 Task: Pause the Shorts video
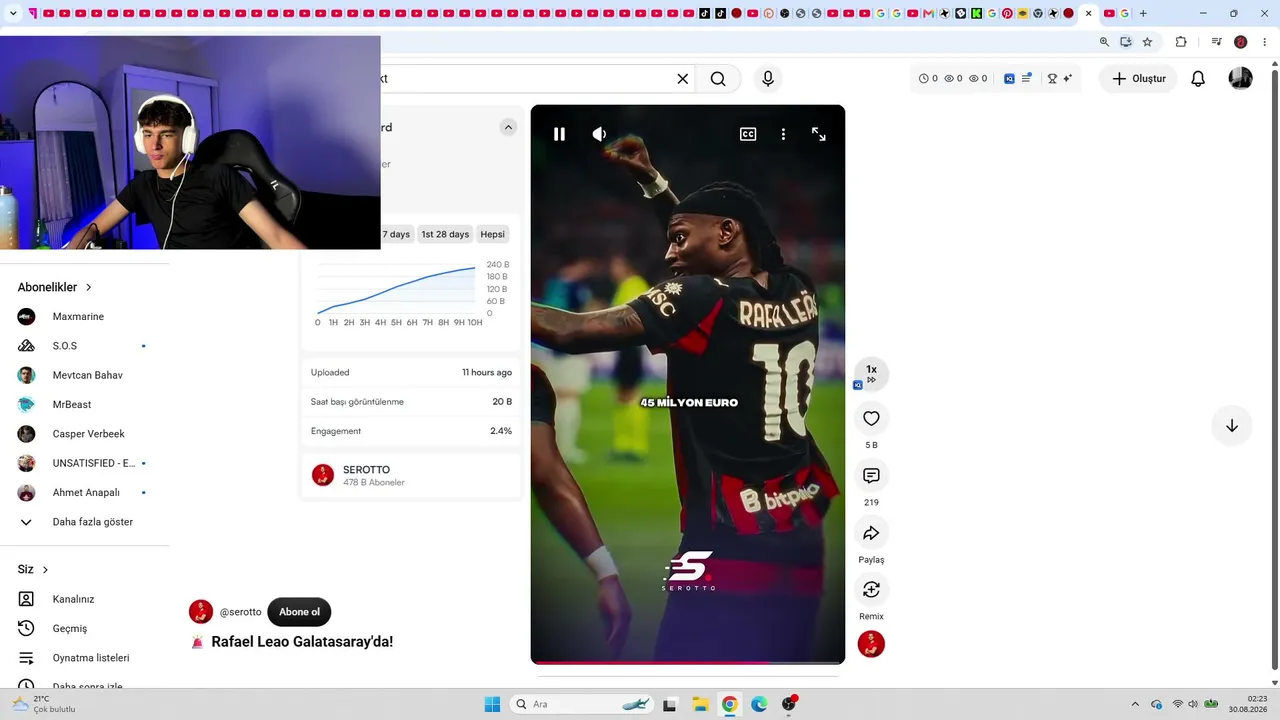(x=559, y=134)
